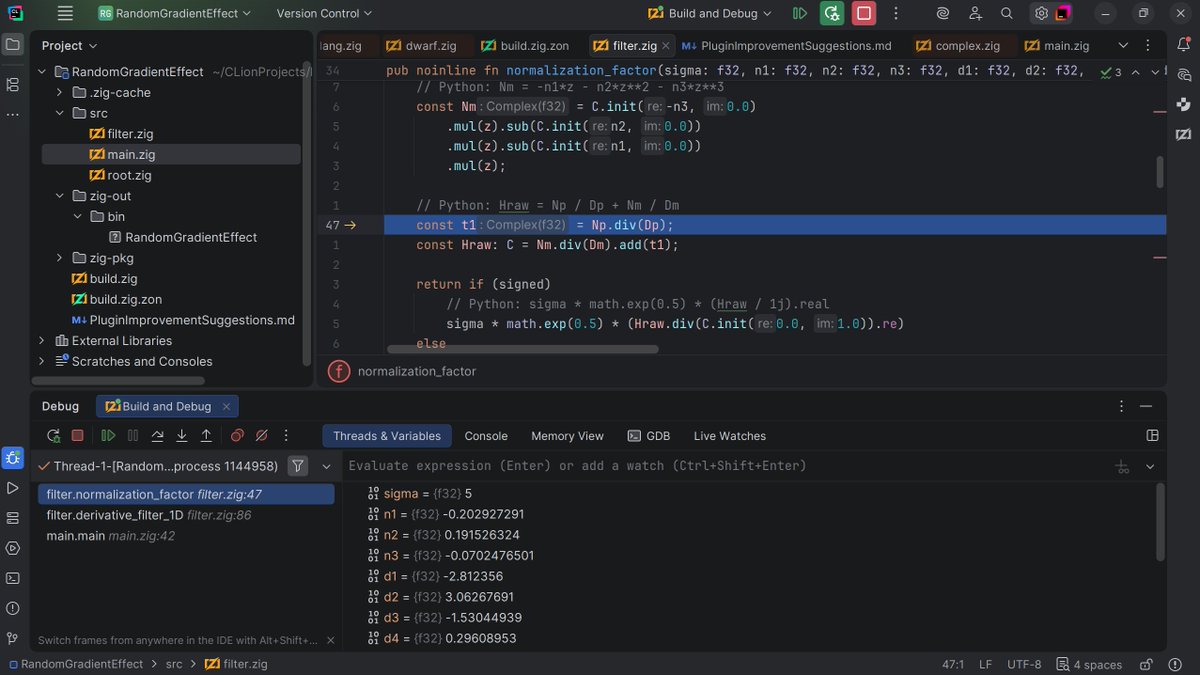
Task: Close the Build and Debug session tab
Action: click(x=226, y=406)
